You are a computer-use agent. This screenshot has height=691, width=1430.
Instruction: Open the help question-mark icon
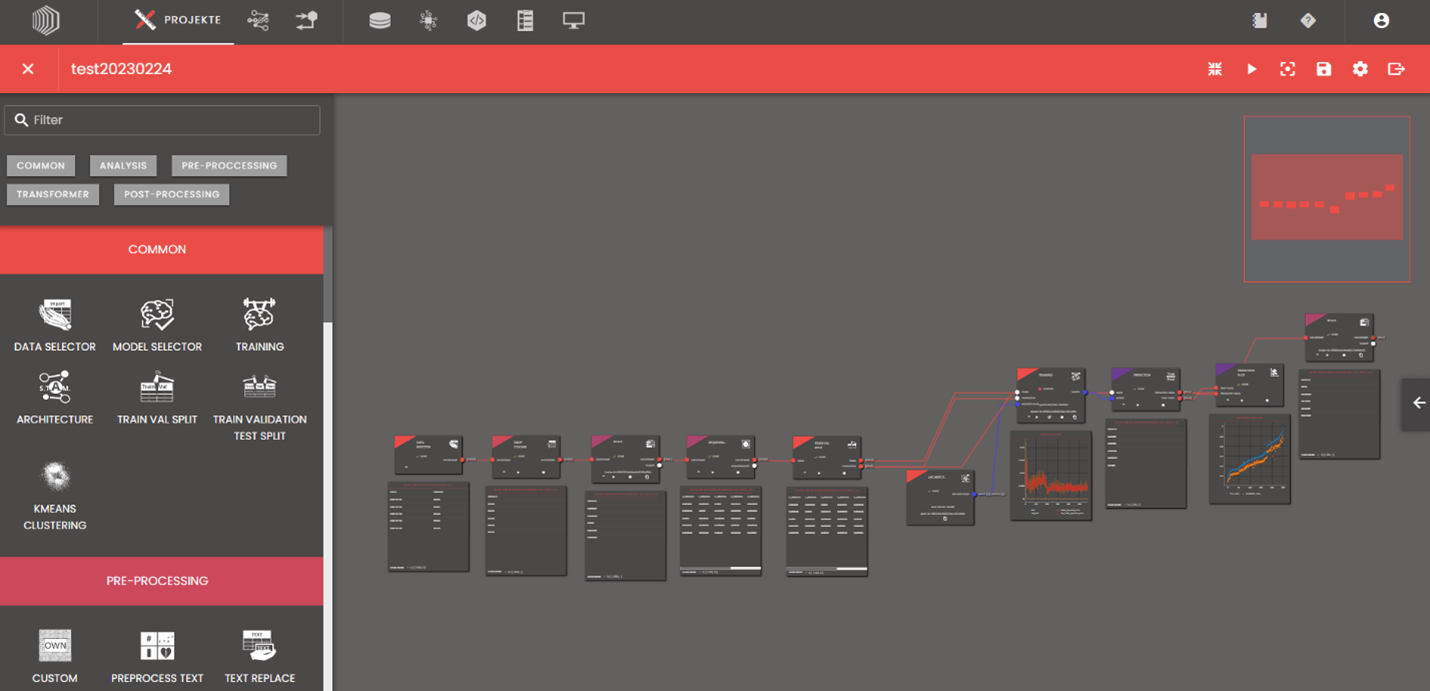[1307, 20]
